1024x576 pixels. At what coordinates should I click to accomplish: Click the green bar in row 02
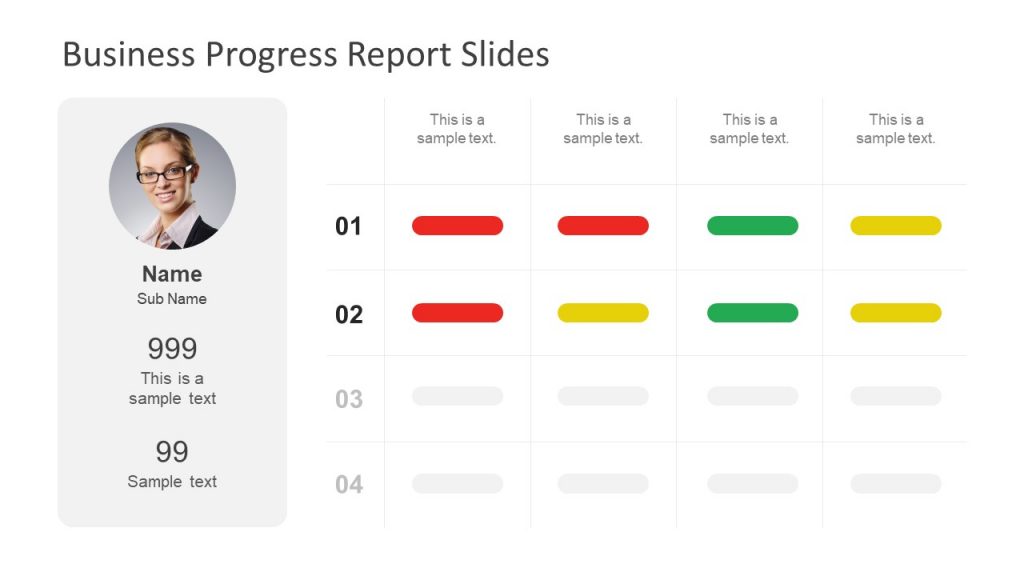tap(752, 313)
